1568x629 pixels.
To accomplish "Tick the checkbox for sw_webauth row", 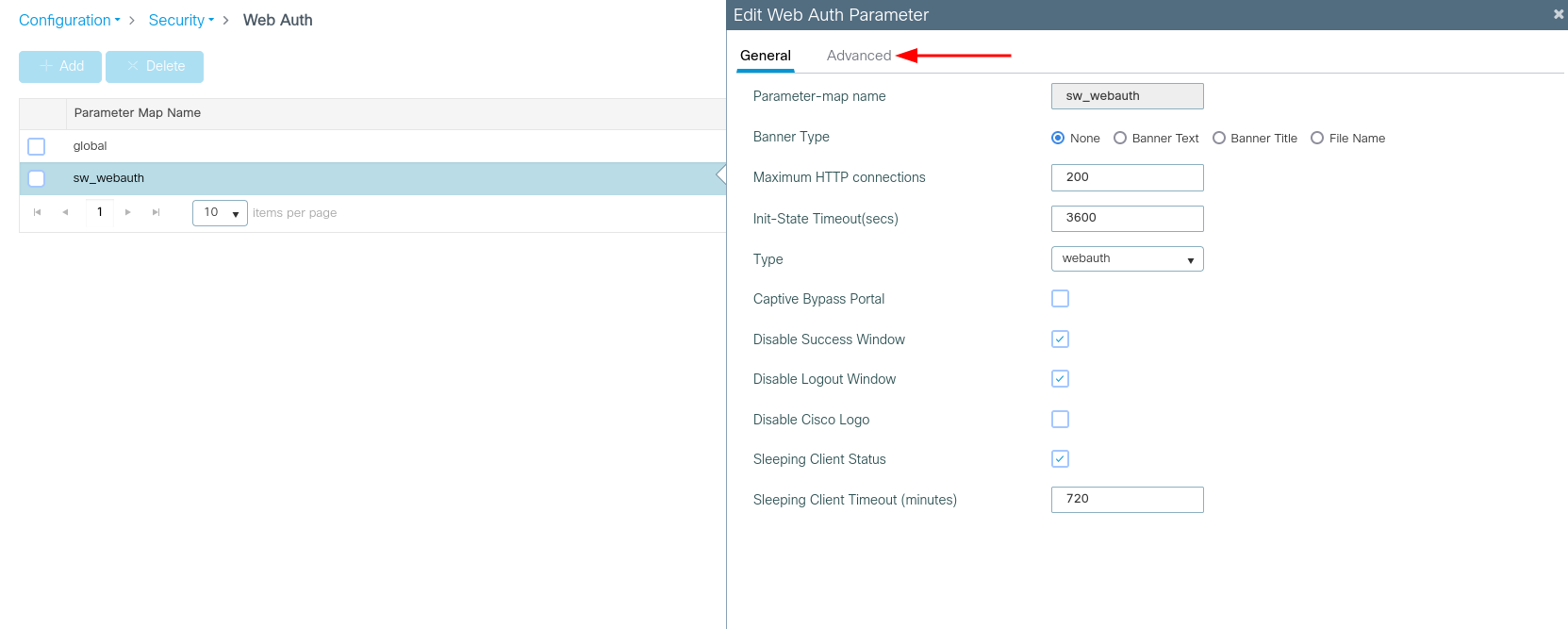I will coord(37,178).
